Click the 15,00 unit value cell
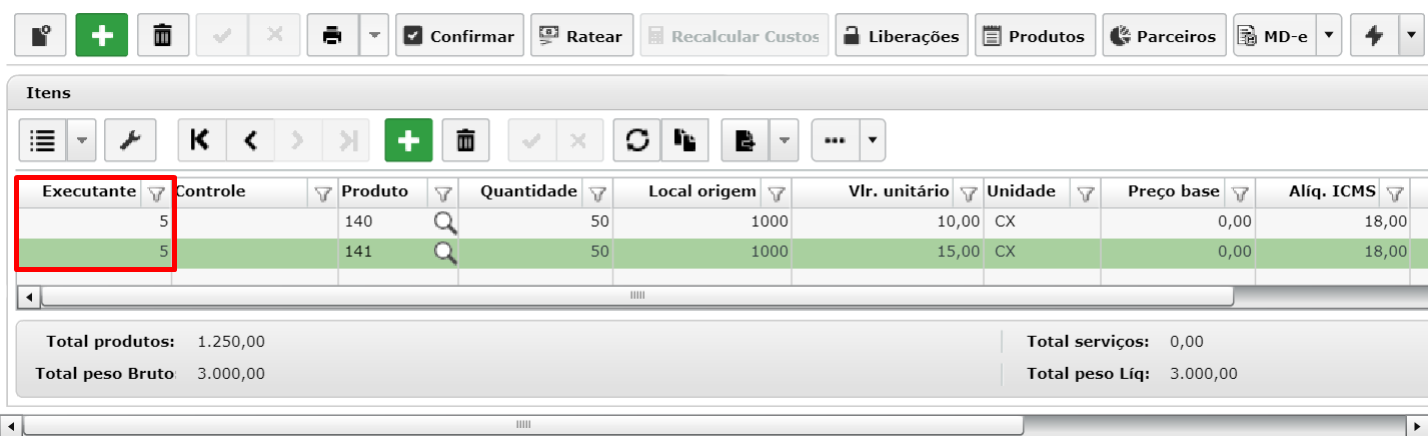This screenshot has width=1428, height=436. [x=888, y=252]
